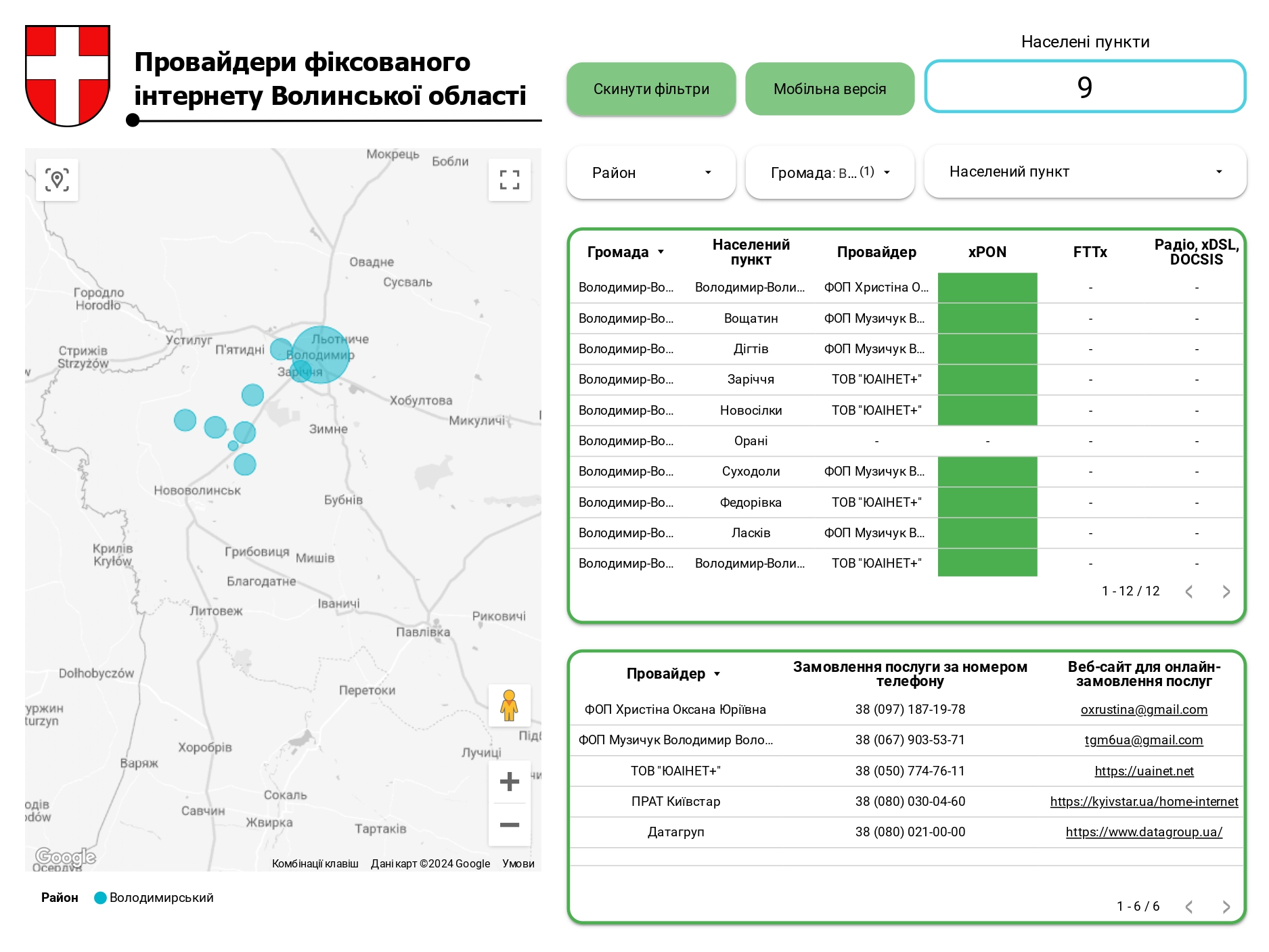This screenshot has width=1269, height=952.
Task: Click the Volyn region coat of arms logo
Action: coord(68,76)
